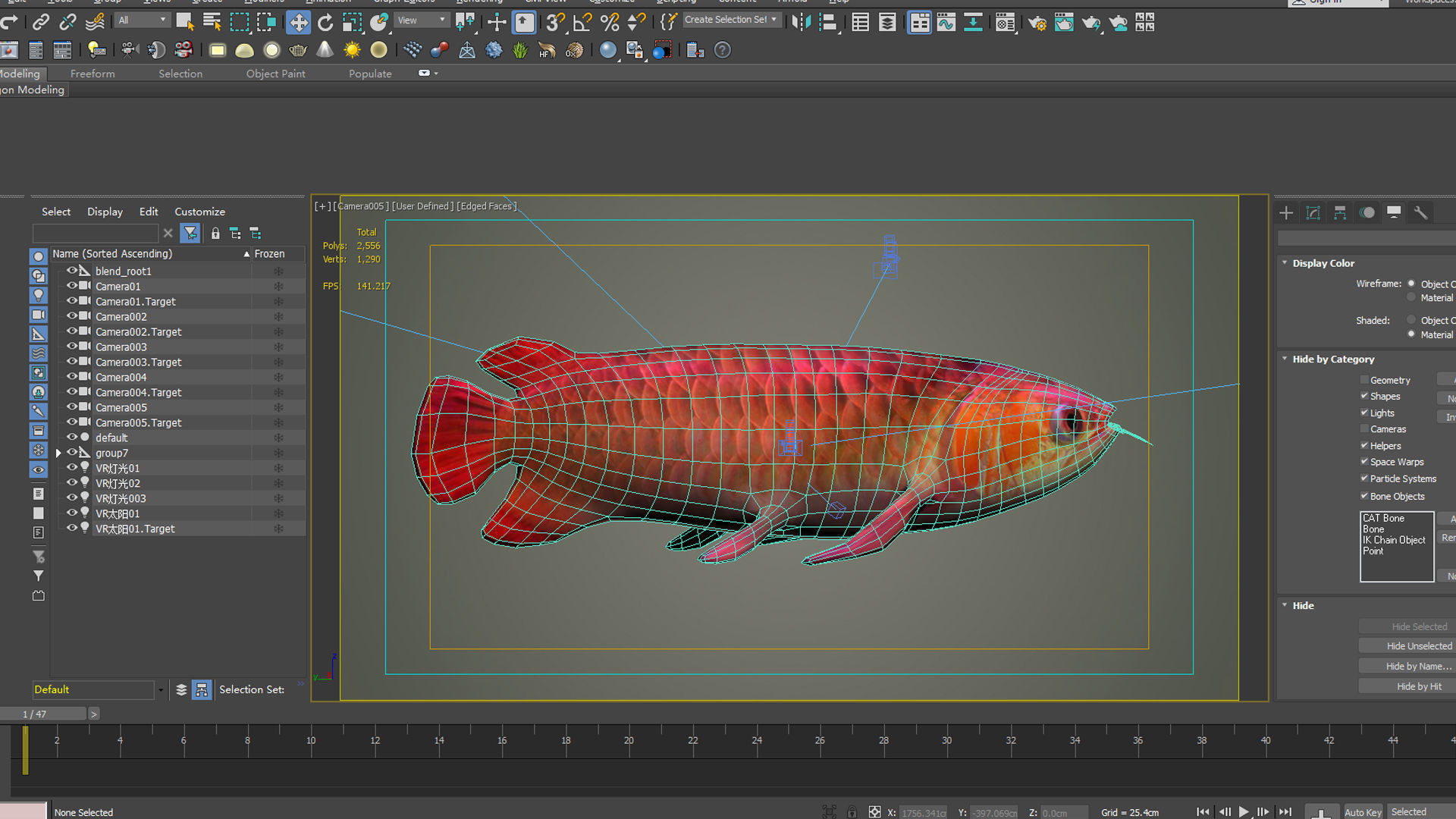Open the reference coordinate View dropdown
Screen dimensions: 1456x819
(422, 20)
